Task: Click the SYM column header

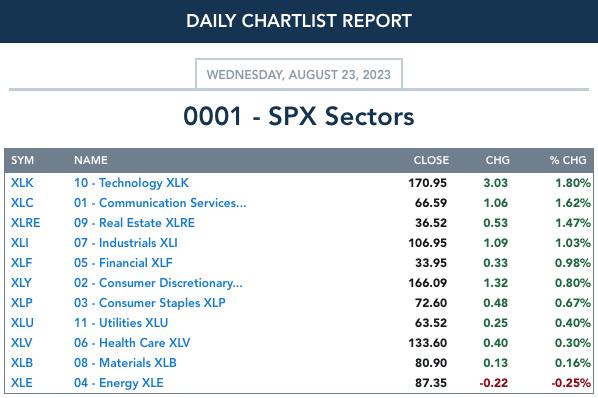Action: [x=23, y=160]
